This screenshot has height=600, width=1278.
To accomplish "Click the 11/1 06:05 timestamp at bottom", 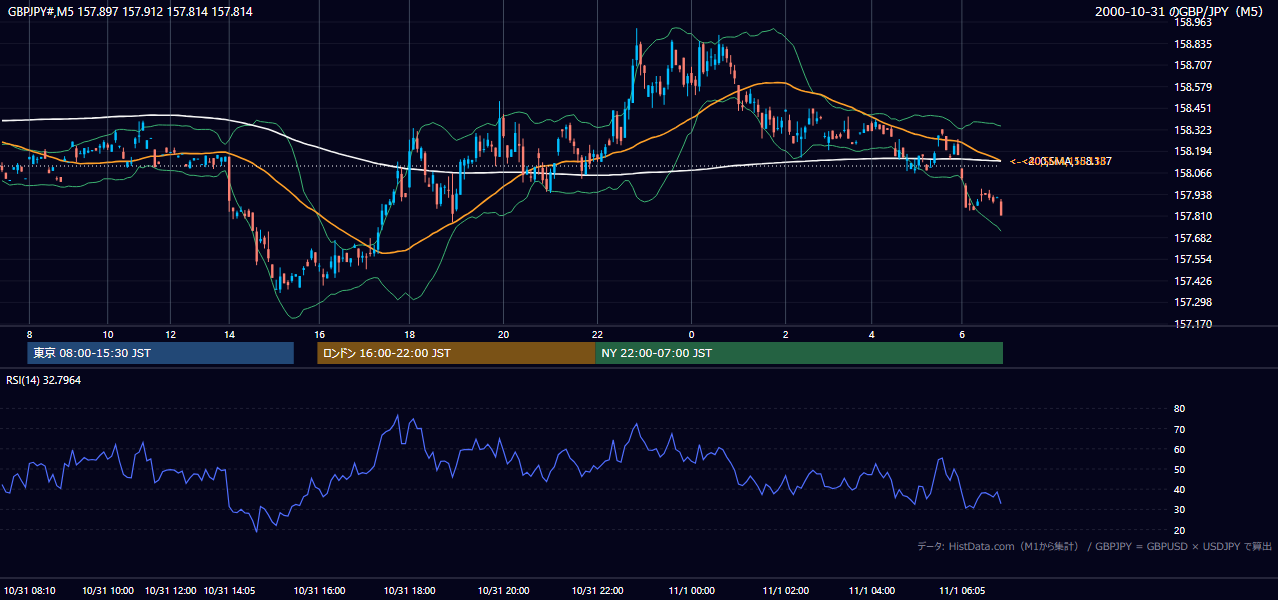I will [961, 591].
